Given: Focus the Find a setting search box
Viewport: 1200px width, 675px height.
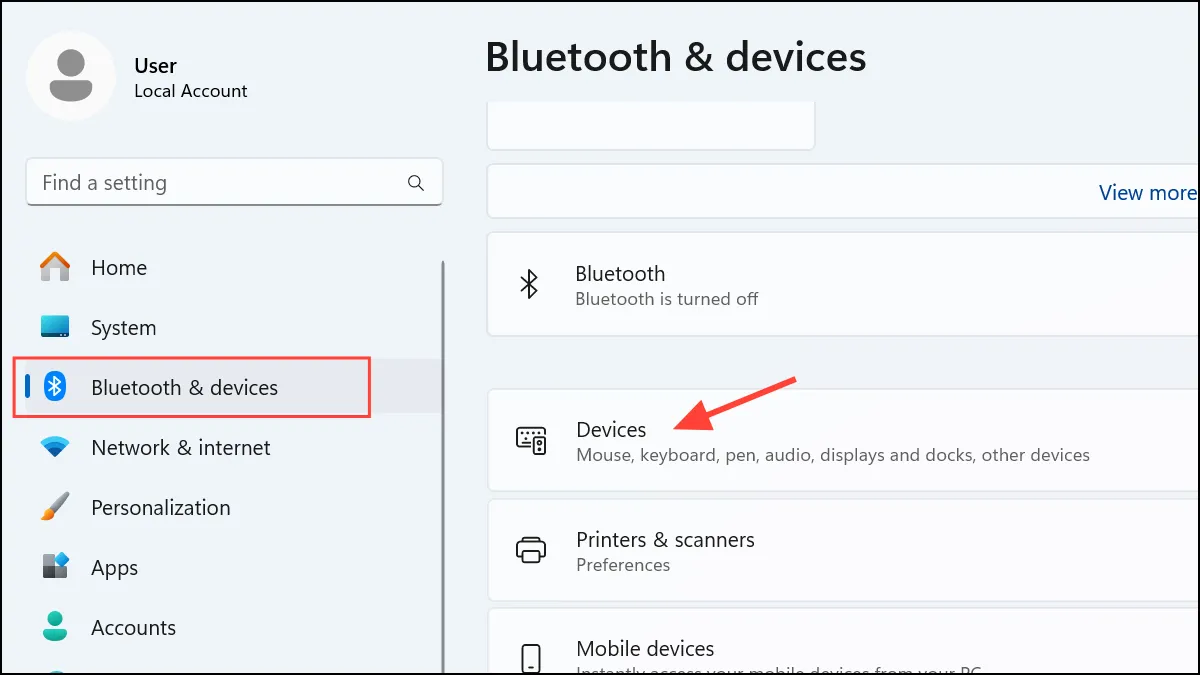Looking at the screenshot, I should tap(234, 183).
